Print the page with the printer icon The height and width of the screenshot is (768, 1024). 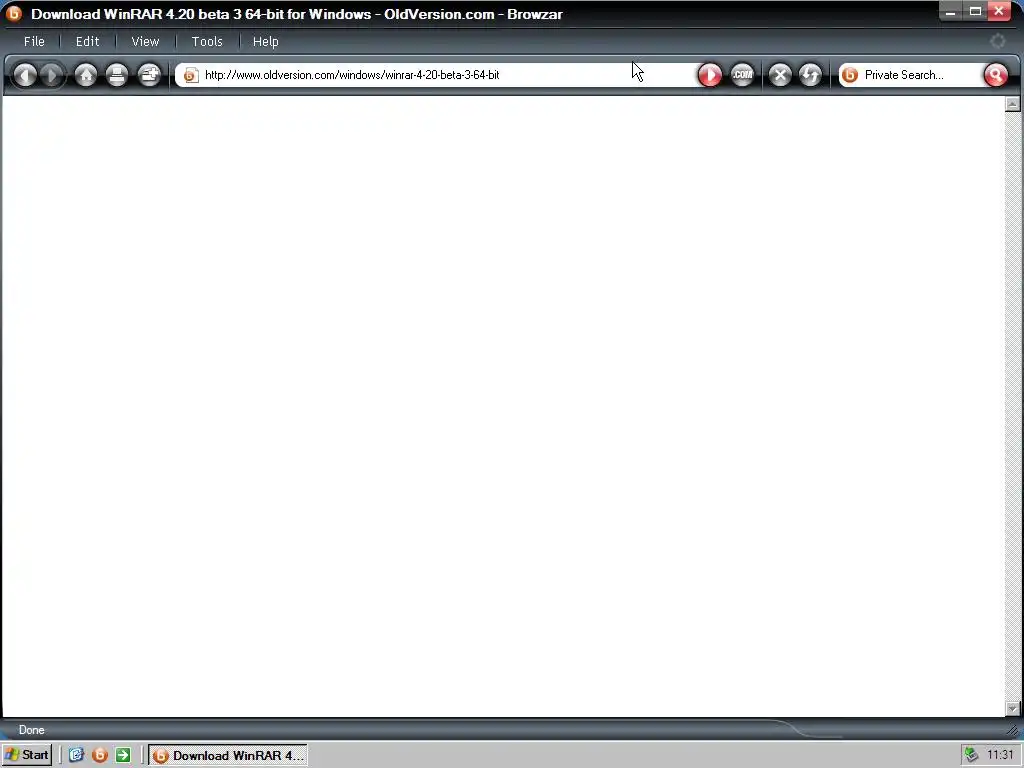pos(117,75)
